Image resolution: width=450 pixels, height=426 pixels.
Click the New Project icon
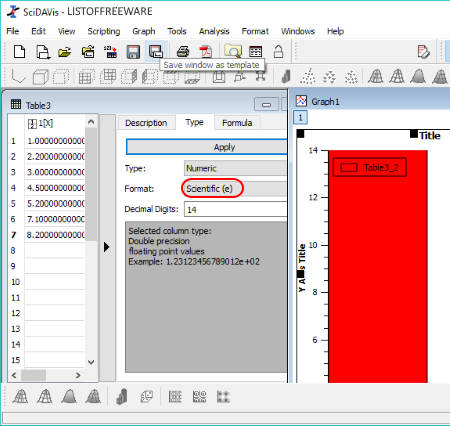19,52
